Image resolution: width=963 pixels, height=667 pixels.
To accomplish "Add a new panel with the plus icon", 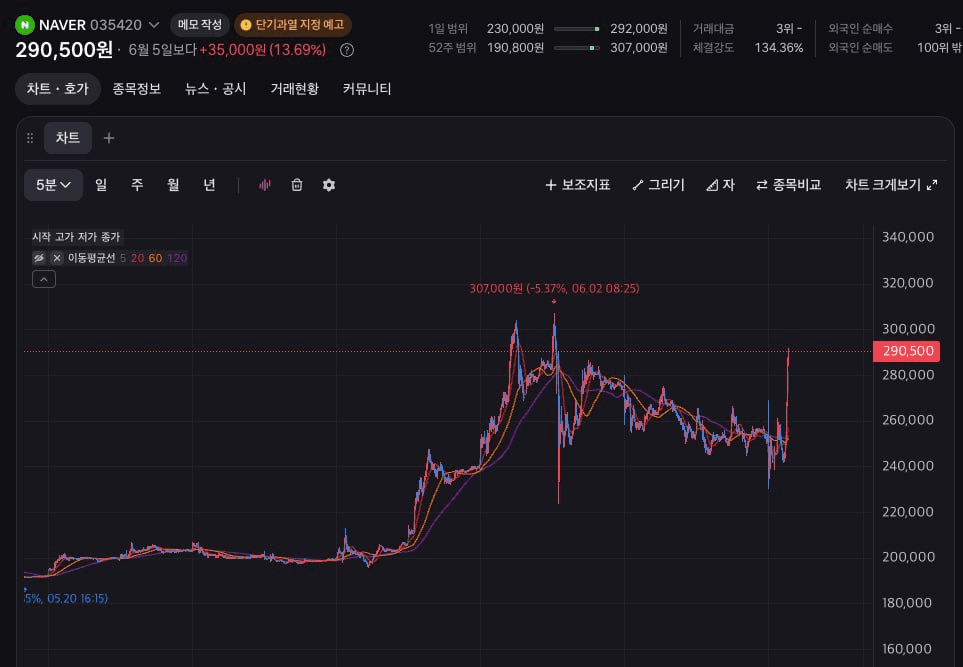I will coord(109,138).
